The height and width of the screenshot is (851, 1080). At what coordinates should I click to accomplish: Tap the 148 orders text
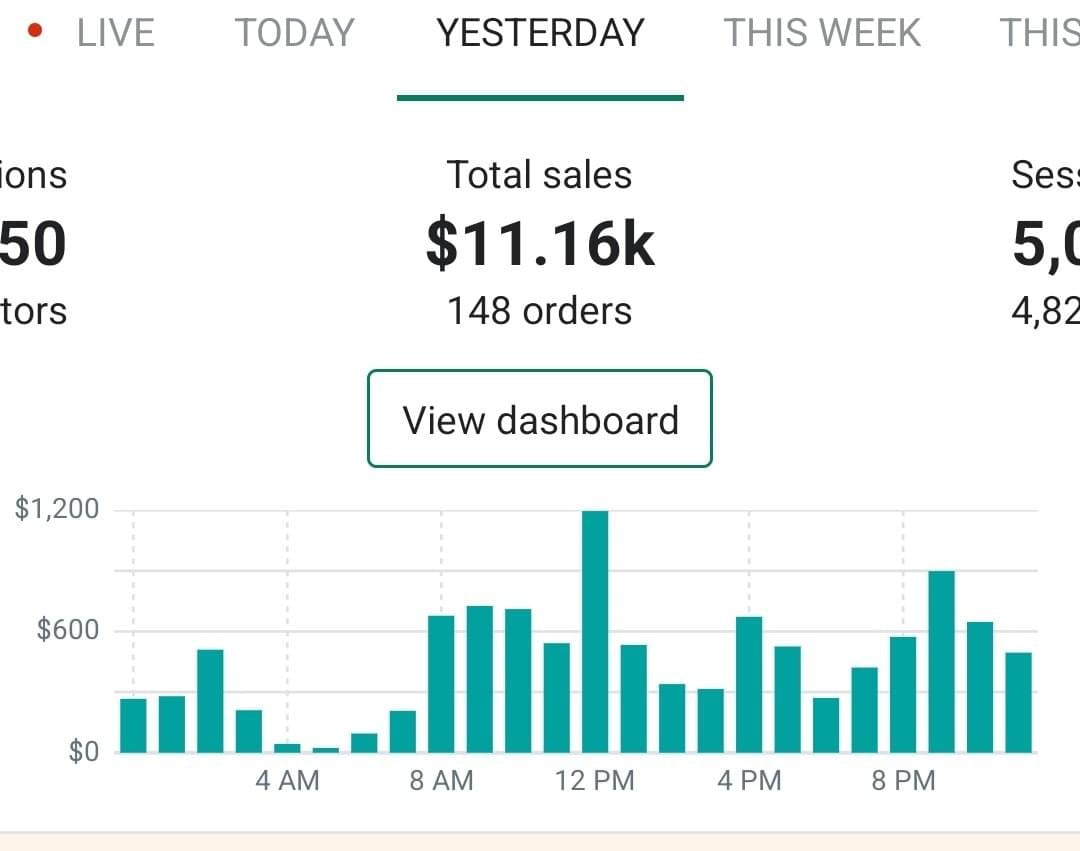tap(540, 311)
